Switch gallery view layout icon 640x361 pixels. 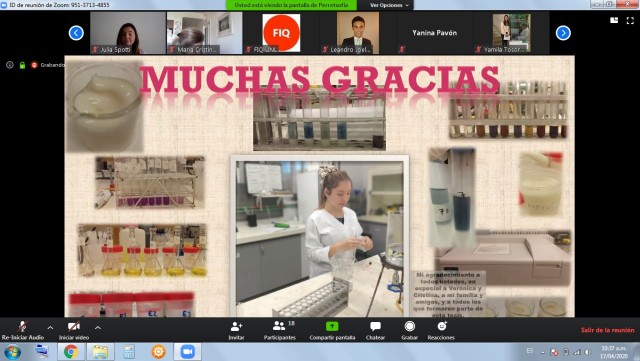click(614, 20)
